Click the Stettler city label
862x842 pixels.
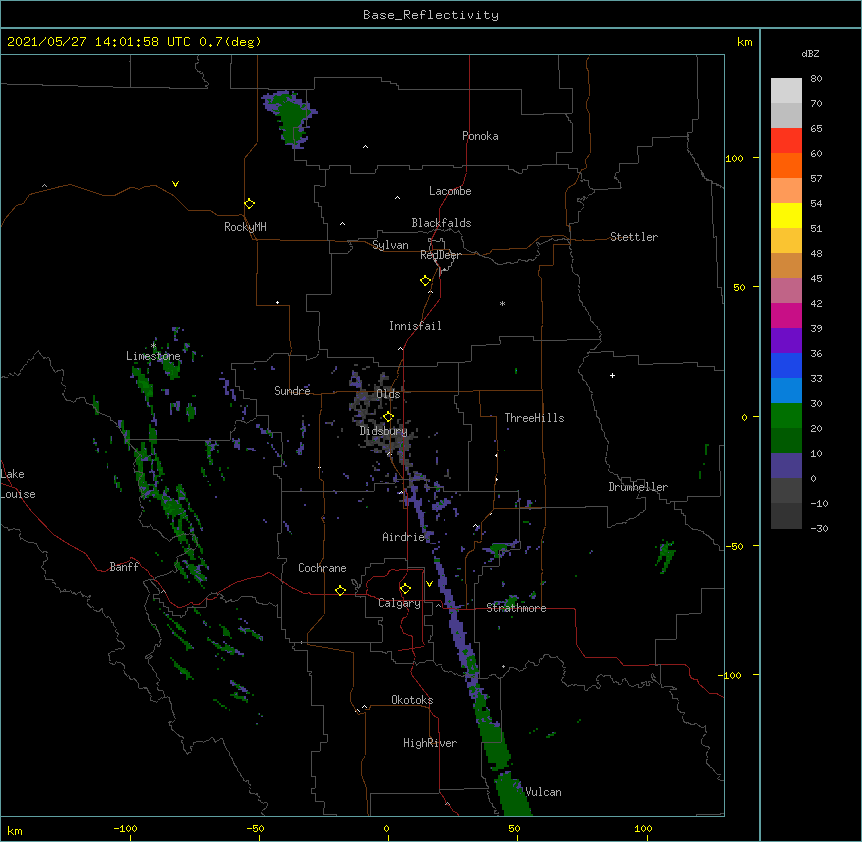[633, 237]
